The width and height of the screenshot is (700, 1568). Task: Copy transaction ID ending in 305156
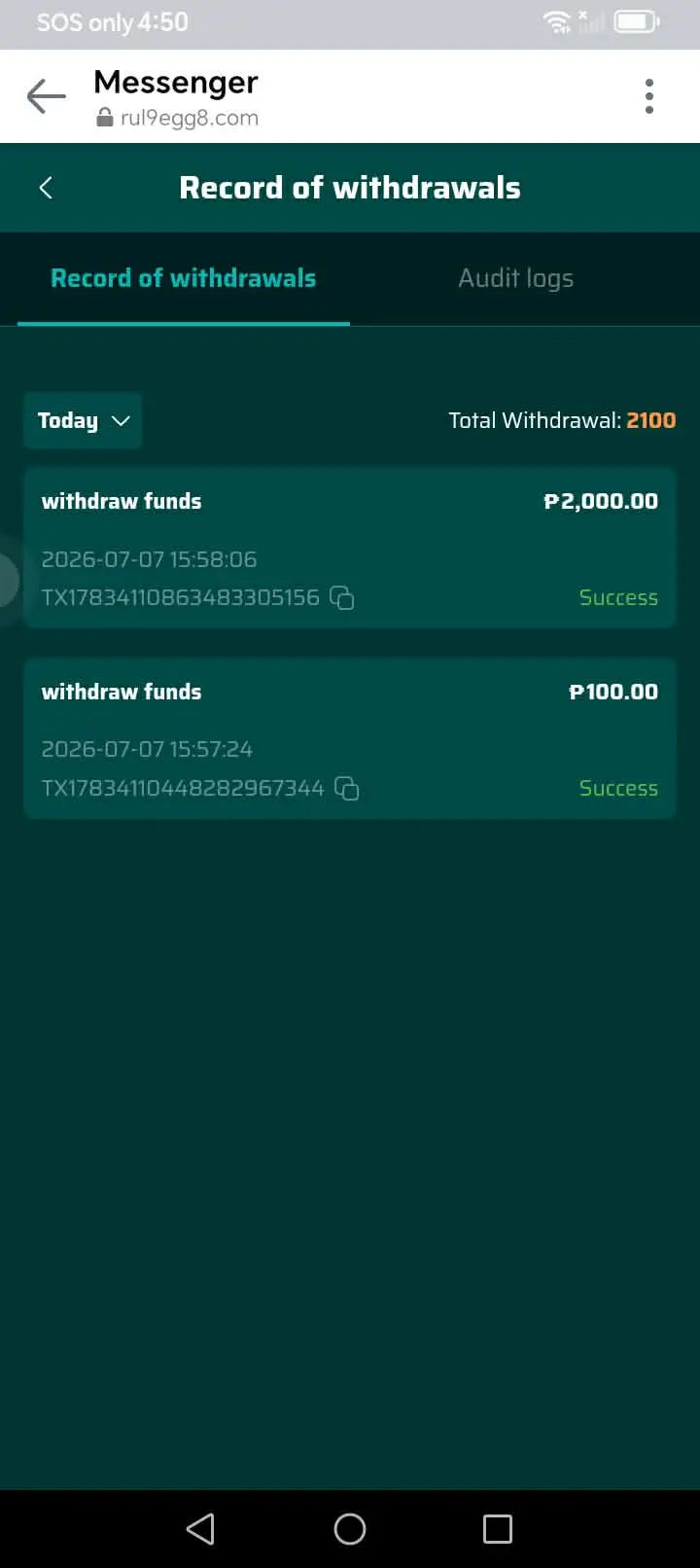tap(342, 597)
